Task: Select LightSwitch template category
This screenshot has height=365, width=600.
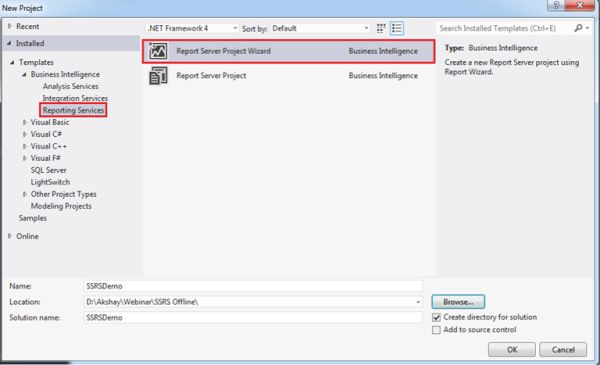Action: [50, 182]
